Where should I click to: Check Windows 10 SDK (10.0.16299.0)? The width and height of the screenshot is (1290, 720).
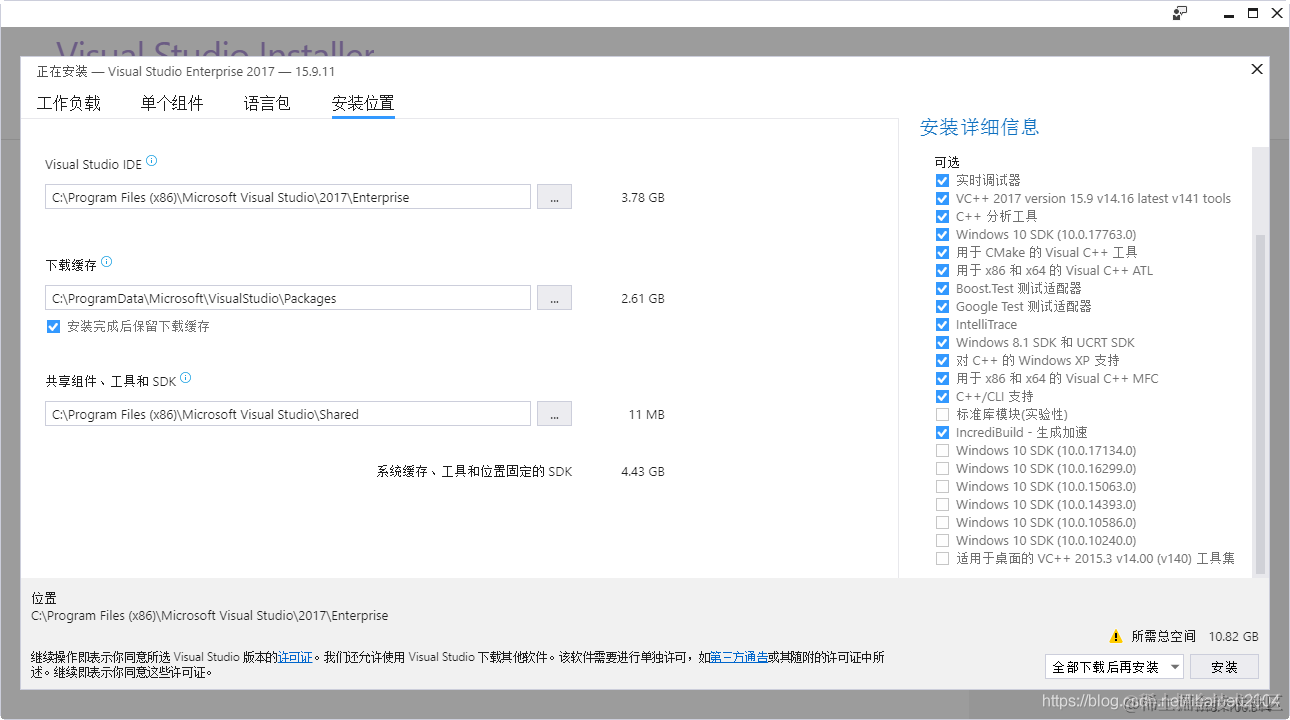pos(942,468)
